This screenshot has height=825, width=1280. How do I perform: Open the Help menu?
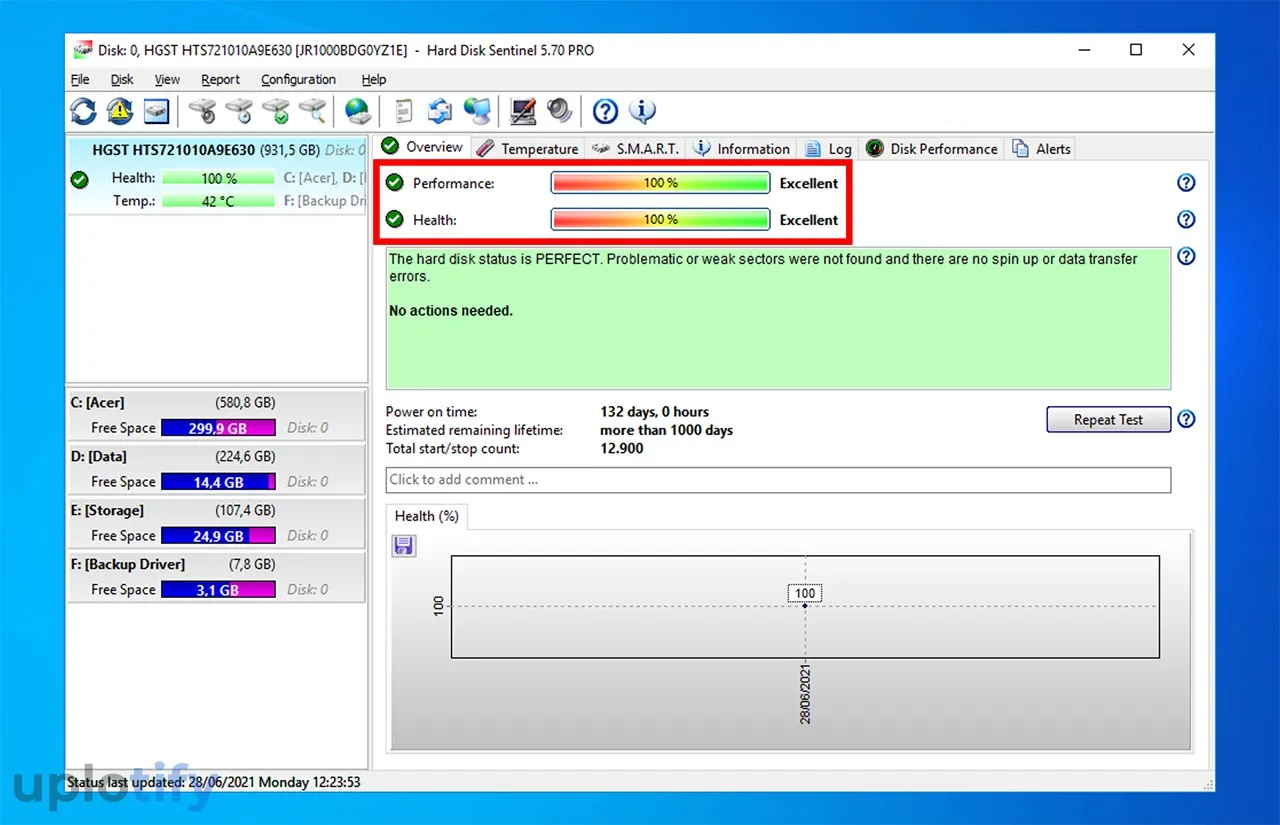click(x=374, y=79)
